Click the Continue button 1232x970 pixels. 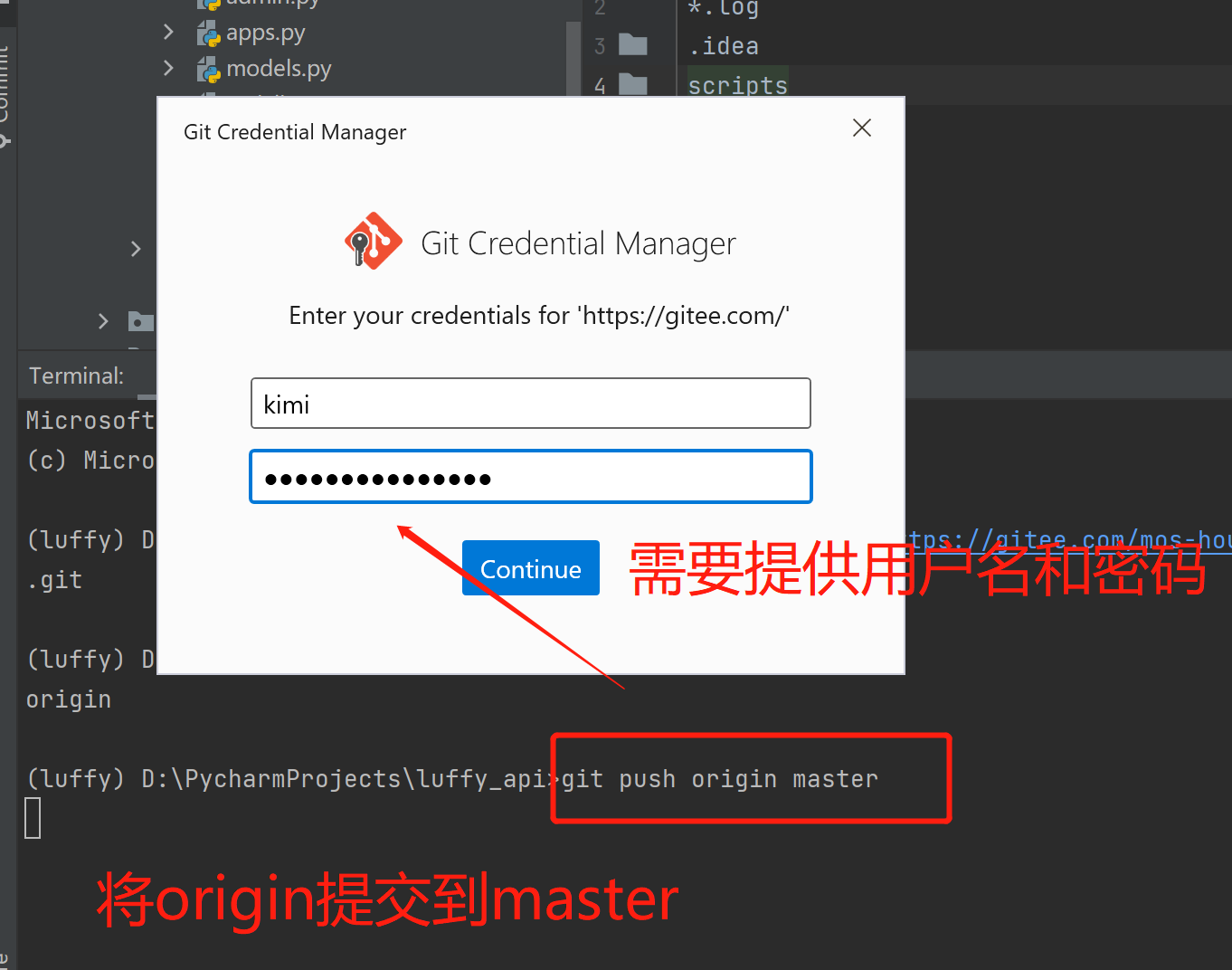click(x=531, y=568)
